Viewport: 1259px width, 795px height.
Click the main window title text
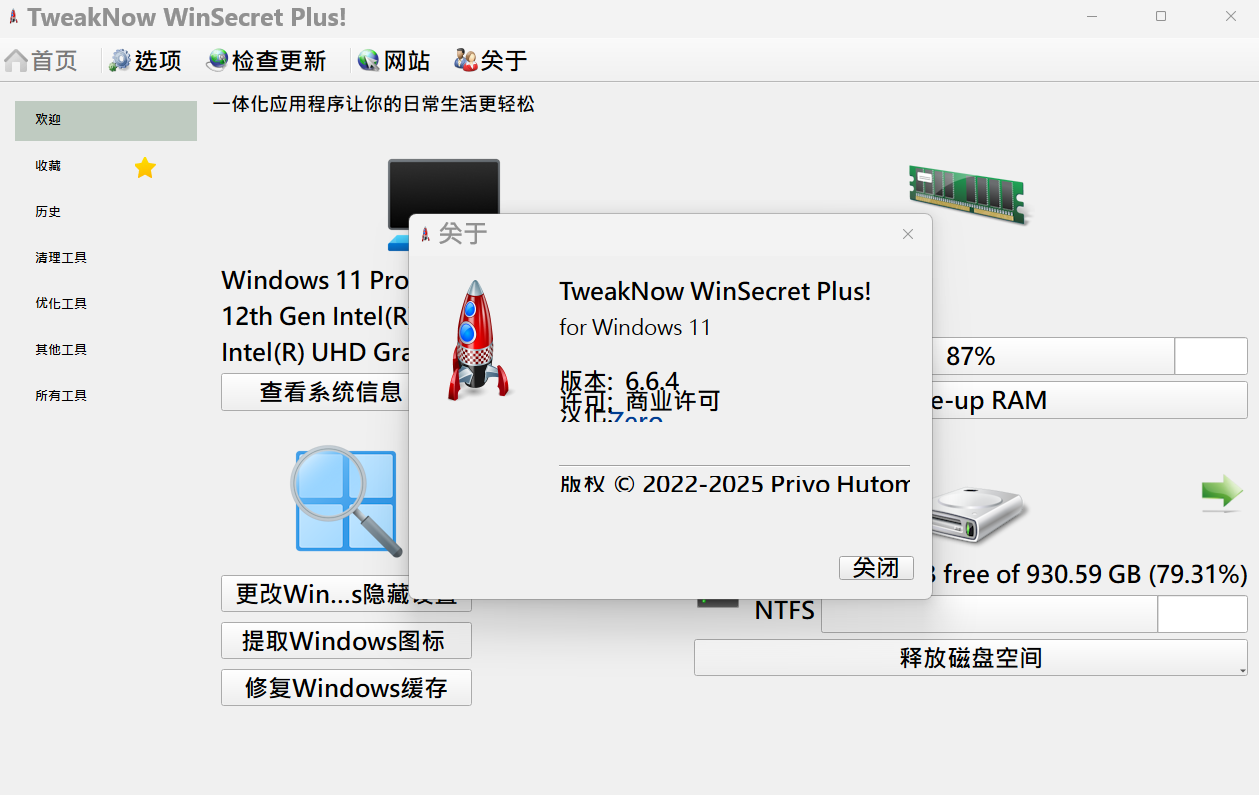187,17
